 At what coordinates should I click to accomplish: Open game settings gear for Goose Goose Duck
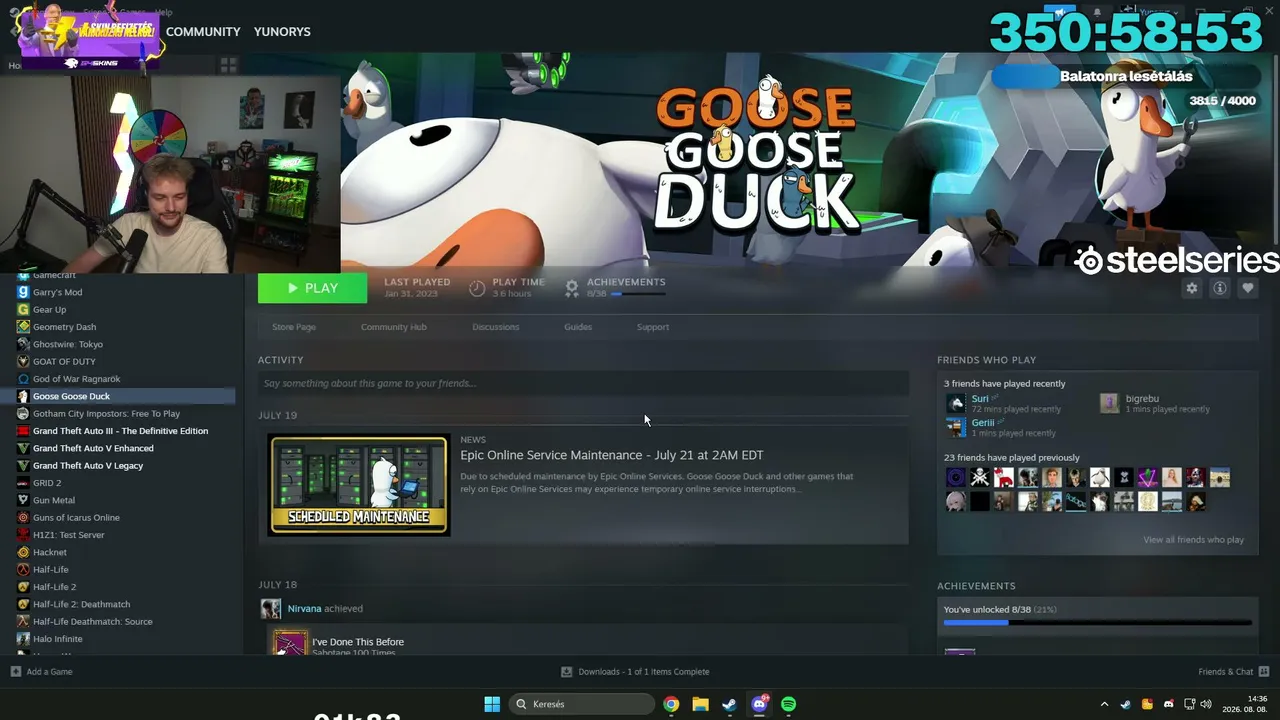tap(1192, 288)
